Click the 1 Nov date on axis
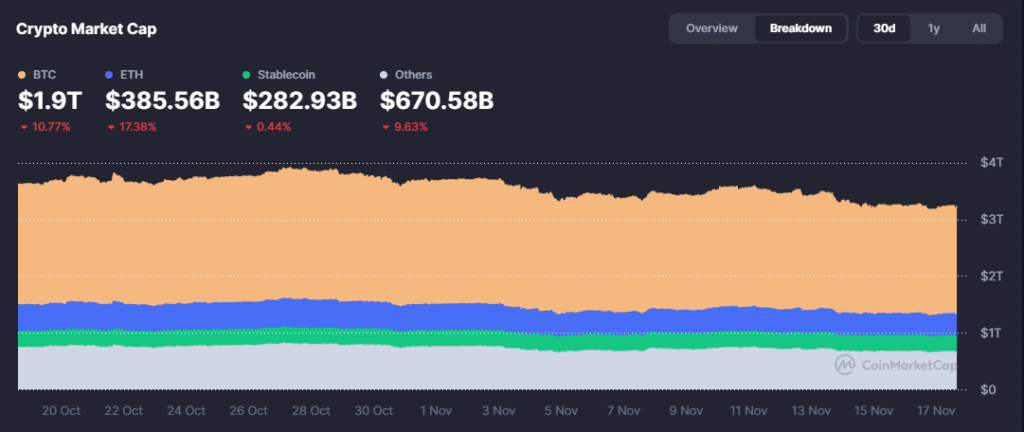The image size is (1024, 432). 435,411
